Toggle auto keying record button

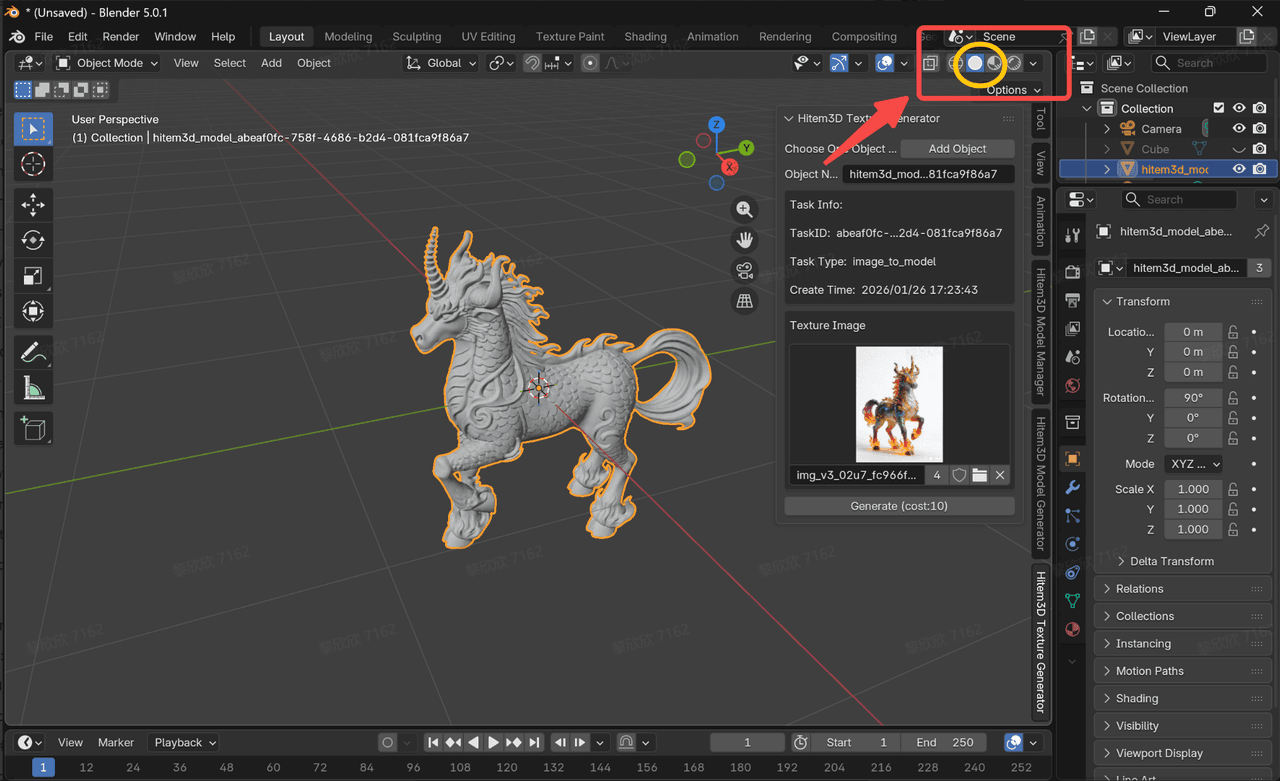387,743
